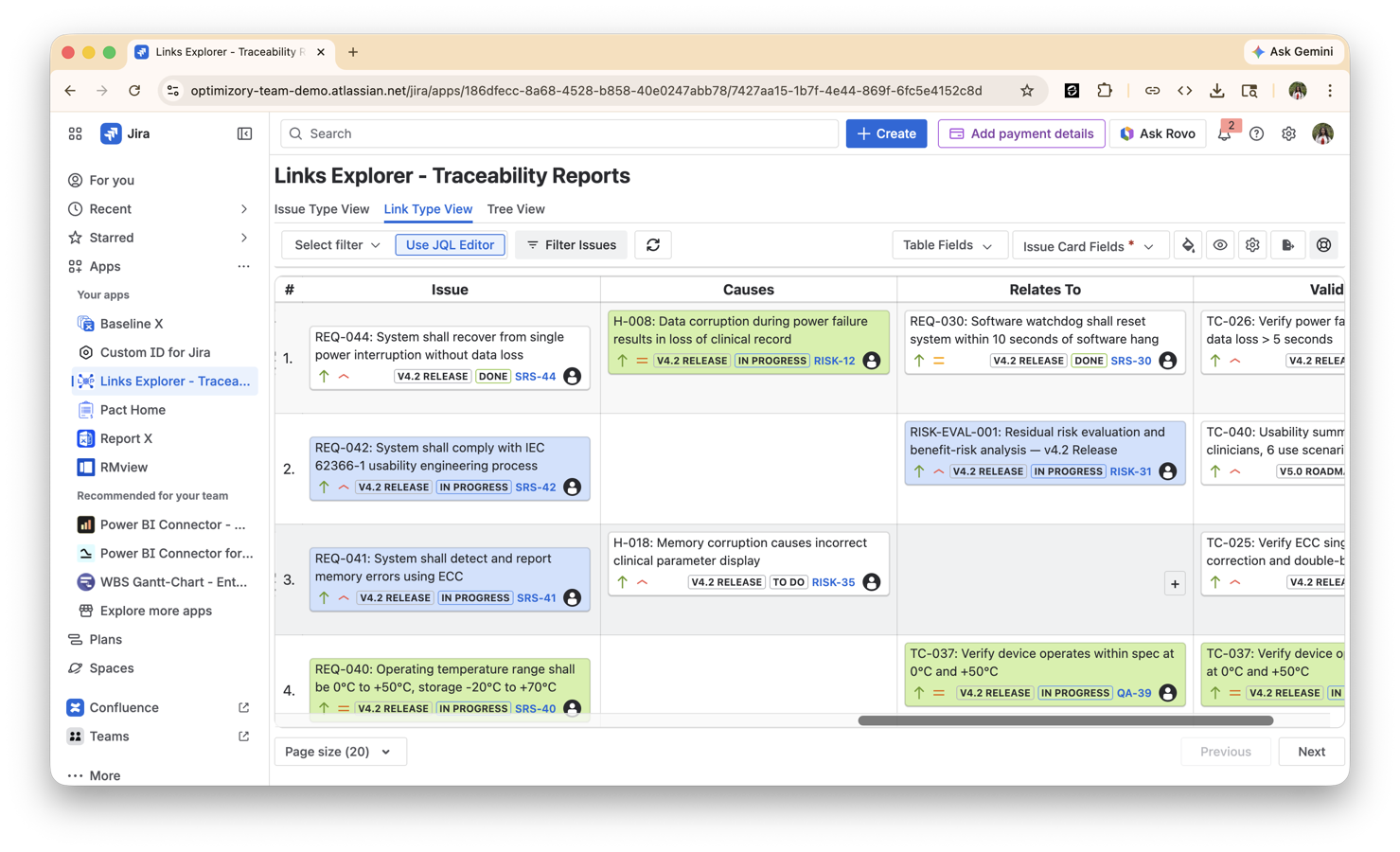Export the traceability report
Image resolution: width=1400 pixels, height=852 pixels.
(1288, 244)
